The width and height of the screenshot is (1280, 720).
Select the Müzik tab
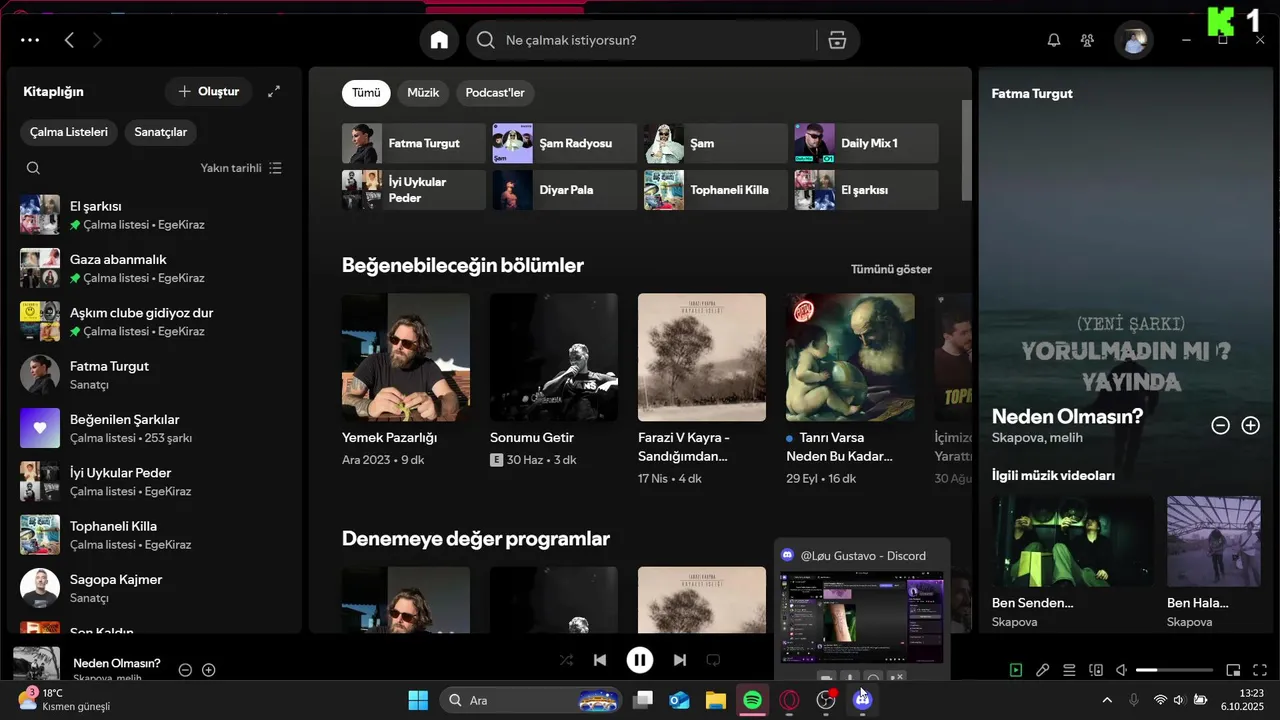coord(423,93)
